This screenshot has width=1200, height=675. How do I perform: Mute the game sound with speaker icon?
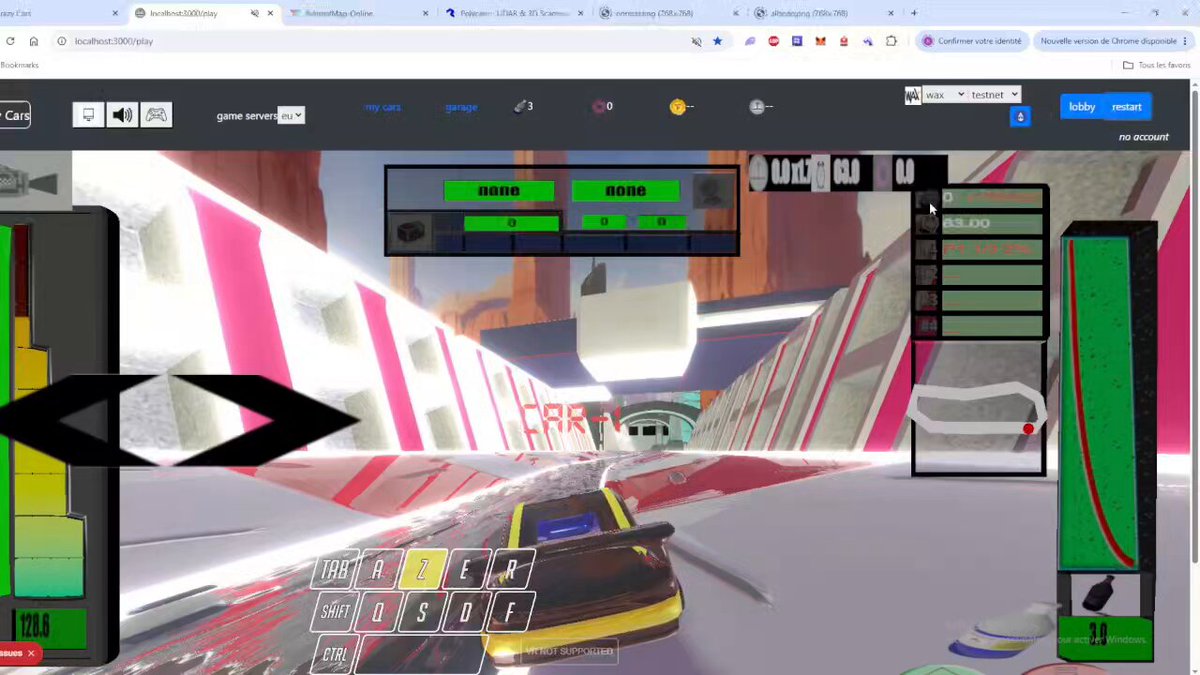pyautogui.click(x=122, y=115)
